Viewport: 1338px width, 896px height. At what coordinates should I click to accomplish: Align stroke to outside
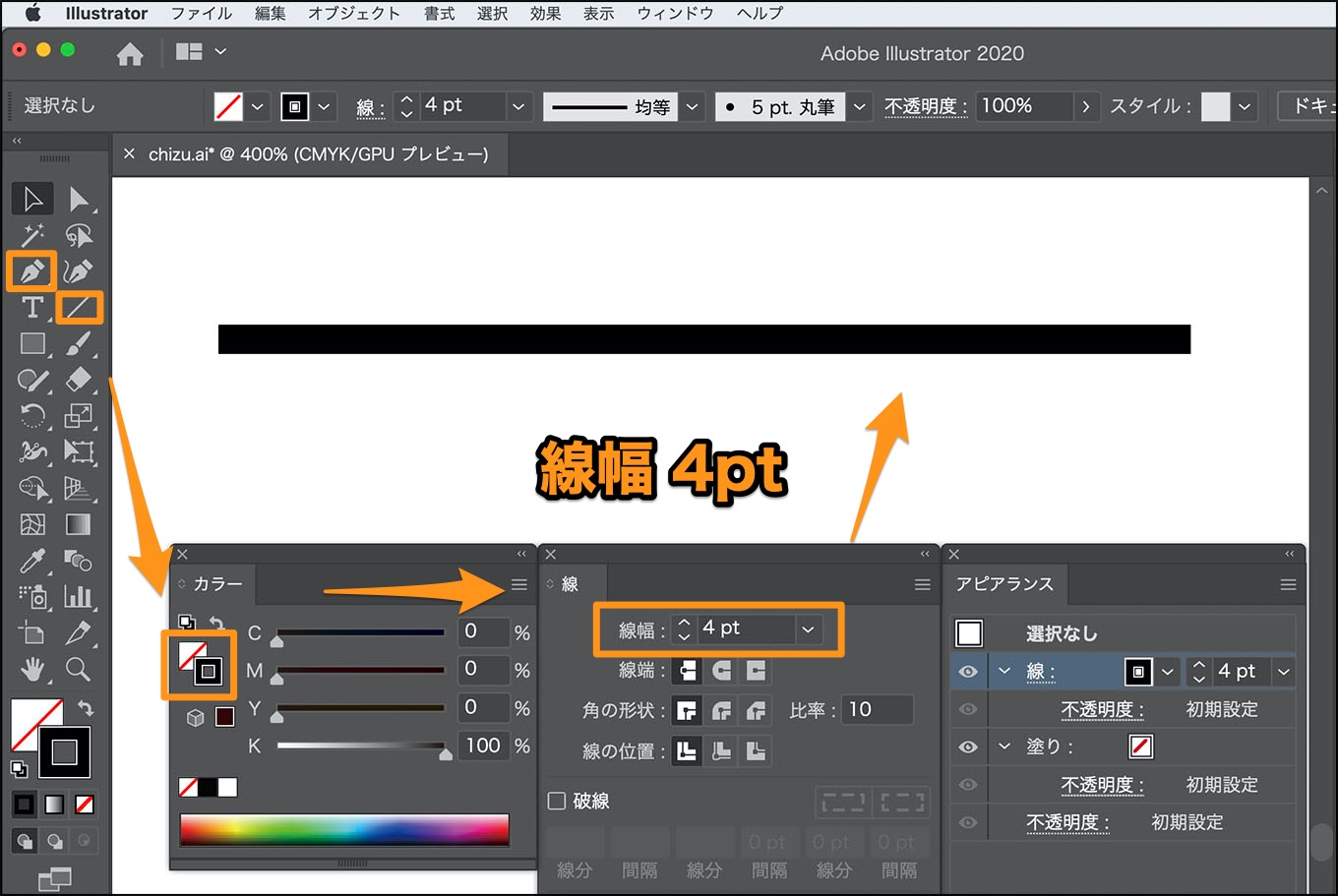tap(756, 751)
